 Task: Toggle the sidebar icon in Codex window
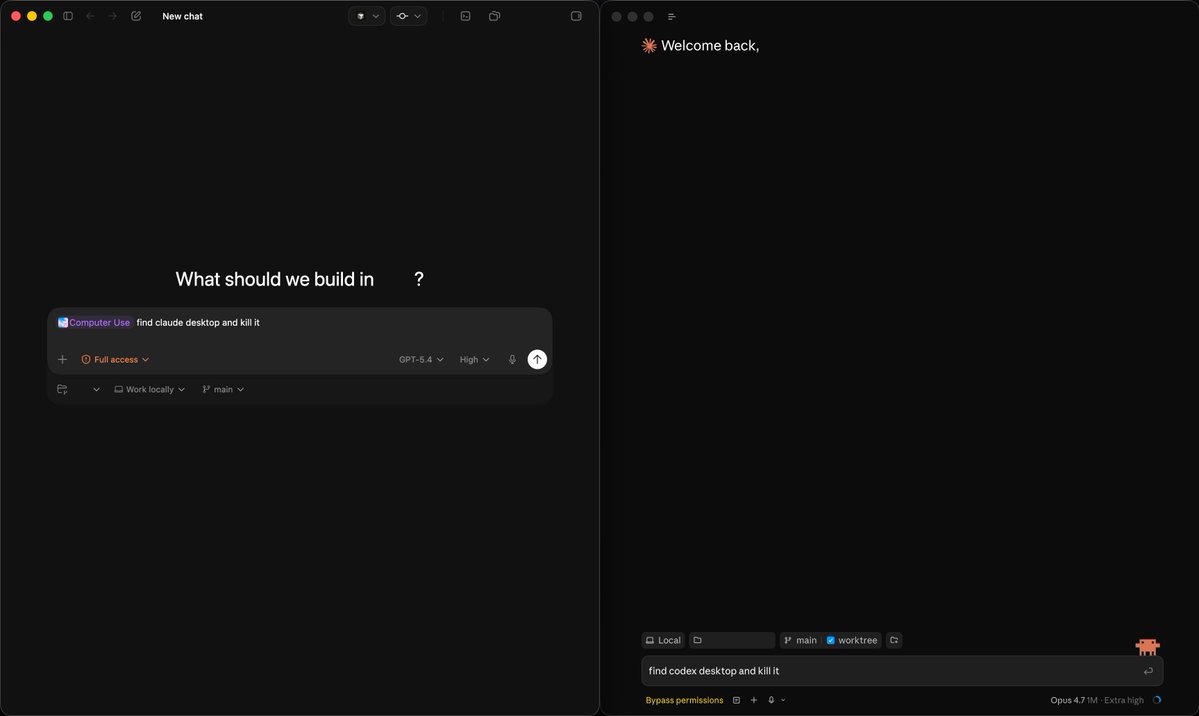tap(68, 16)
